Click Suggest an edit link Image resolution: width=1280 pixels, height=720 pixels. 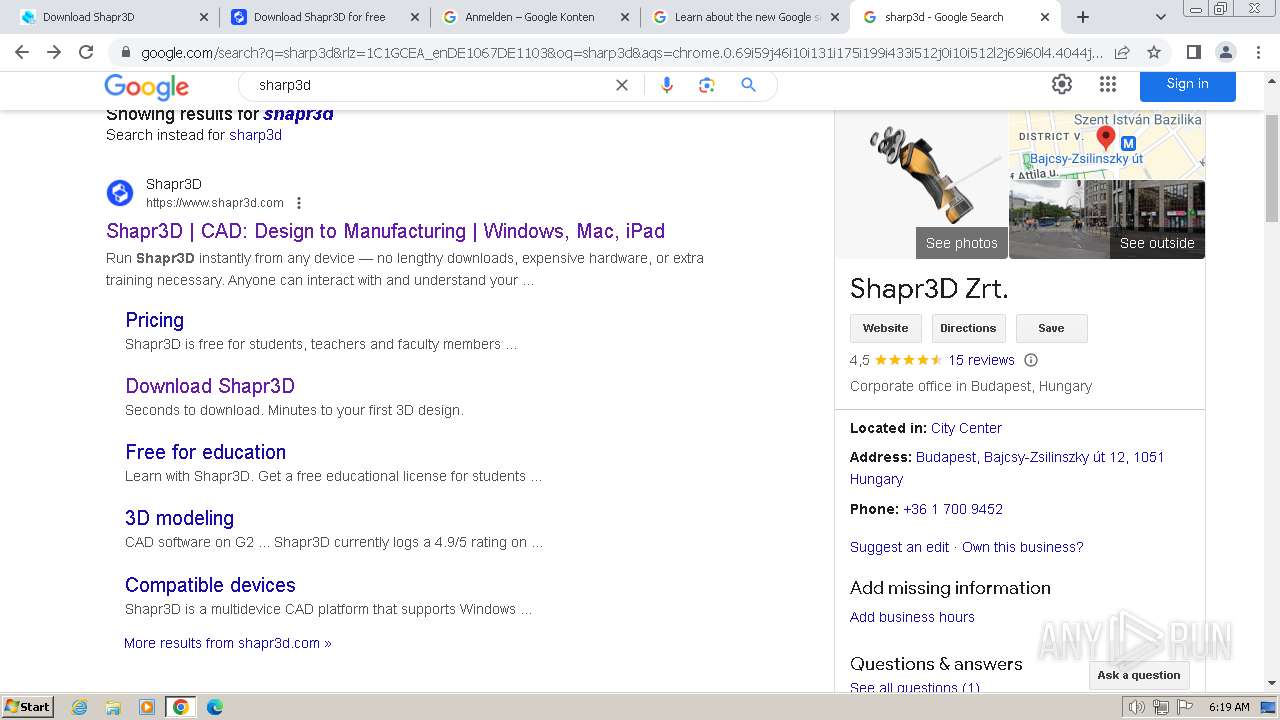[899, 547]
